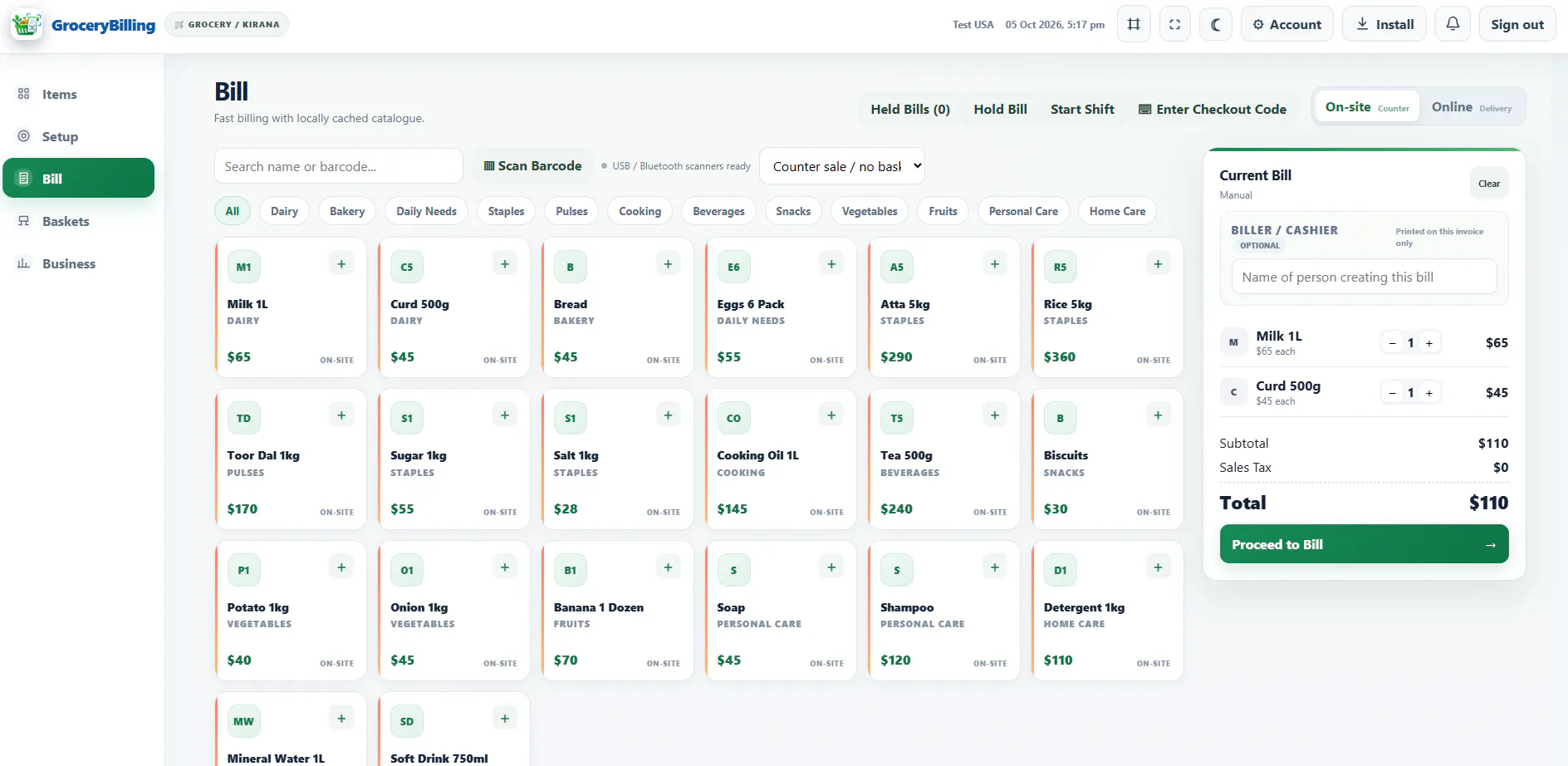1568x766 pixels.
Task: Add Cooking Oil 1L with plus icon
Action: [831, 415]
